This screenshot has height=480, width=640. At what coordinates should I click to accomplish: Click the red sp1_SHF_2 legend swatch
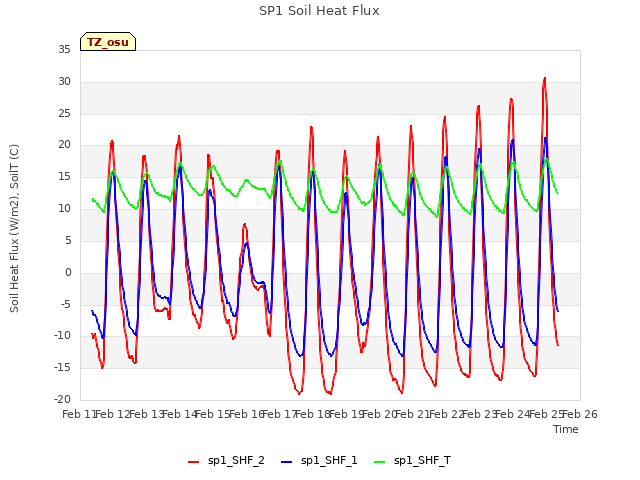(193, 462)
